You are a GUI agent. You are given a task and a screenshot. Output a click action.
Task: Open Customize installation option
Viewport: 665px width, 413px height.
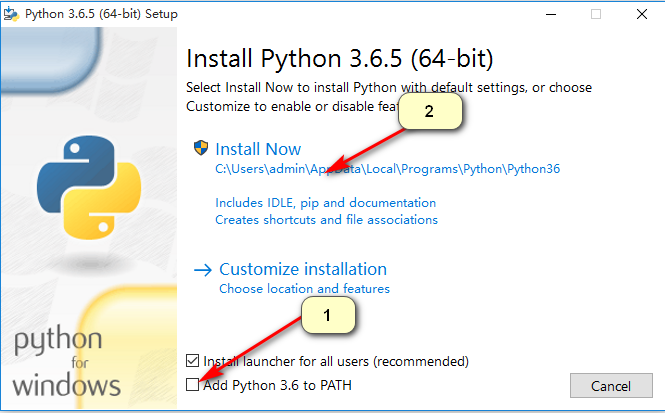point(303,269)
